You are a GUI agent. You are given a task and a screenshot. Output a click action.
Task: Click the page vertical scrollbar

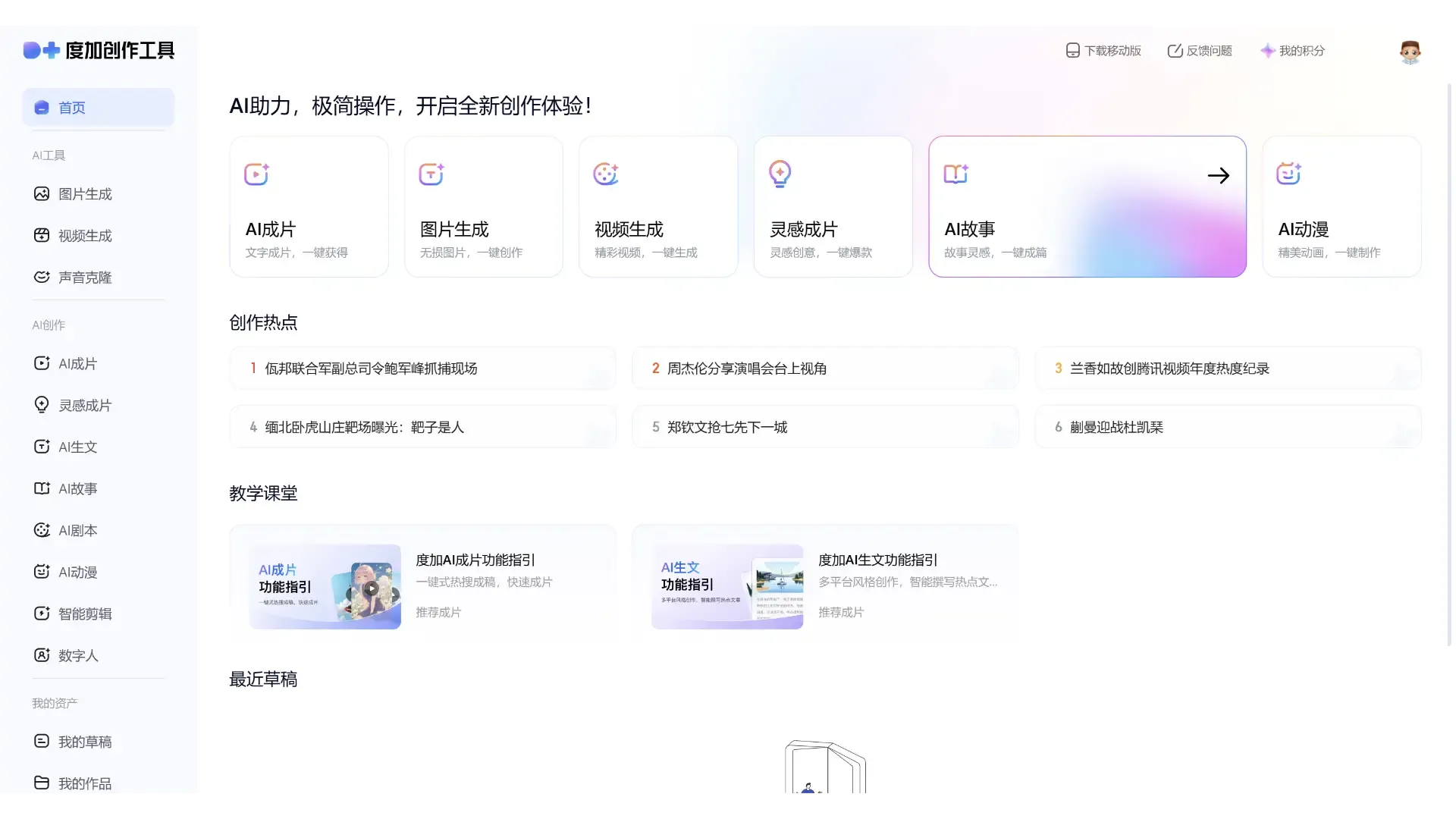click(x=1449, y=364)
